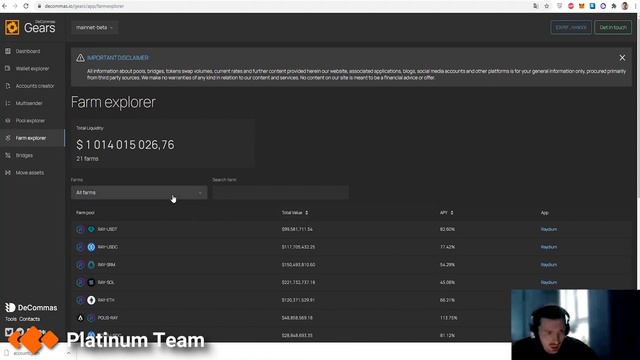Open the Chrome profile avatar

pos(624,6)
